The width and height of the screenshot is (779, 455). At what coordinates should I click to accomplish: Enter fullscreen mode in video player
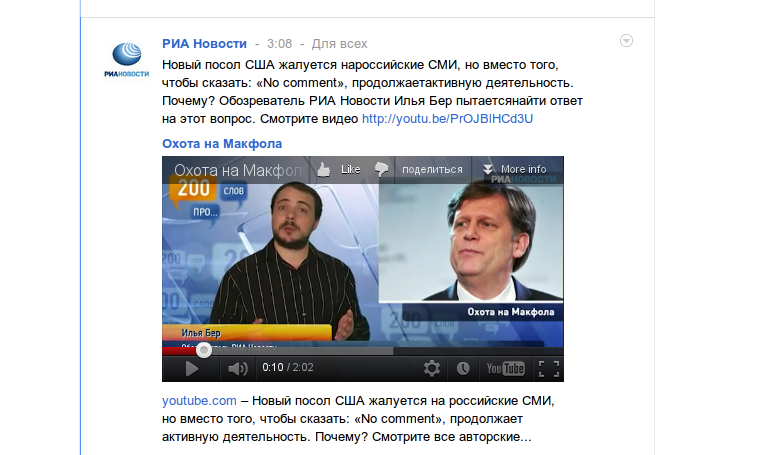[x=549, y=369]
